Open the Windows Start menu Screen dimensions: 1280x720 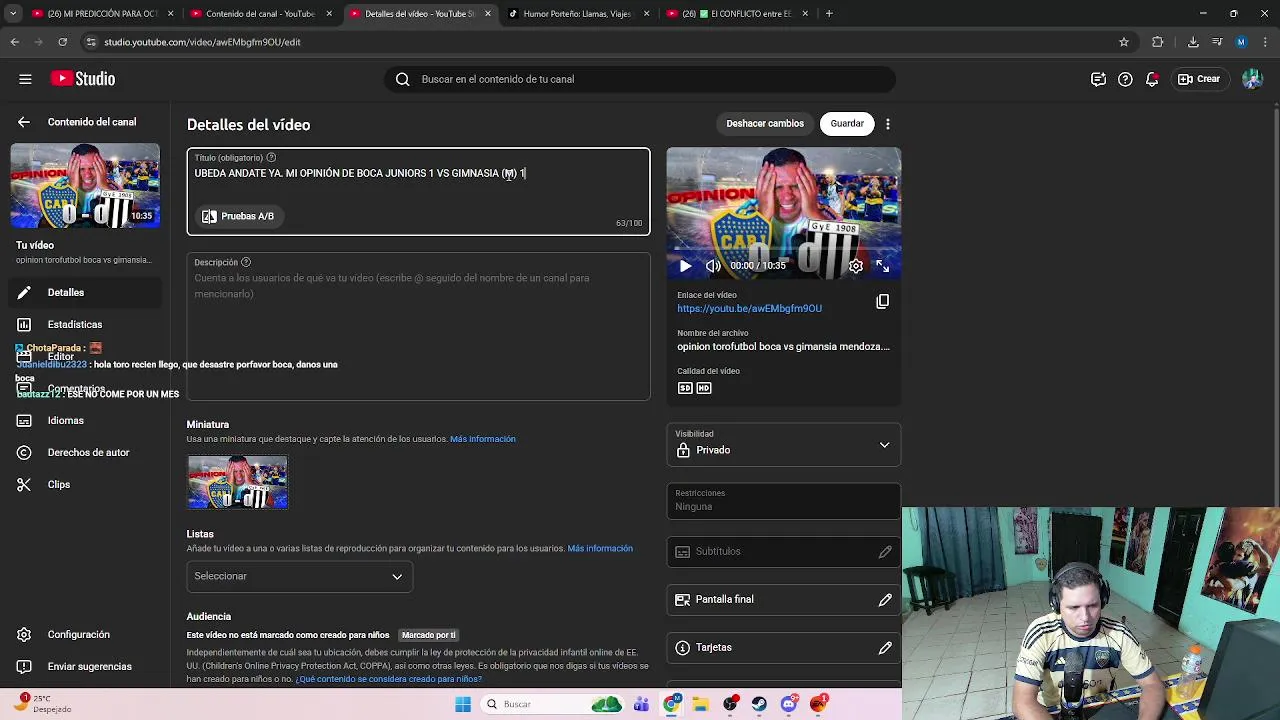(462, 704)
